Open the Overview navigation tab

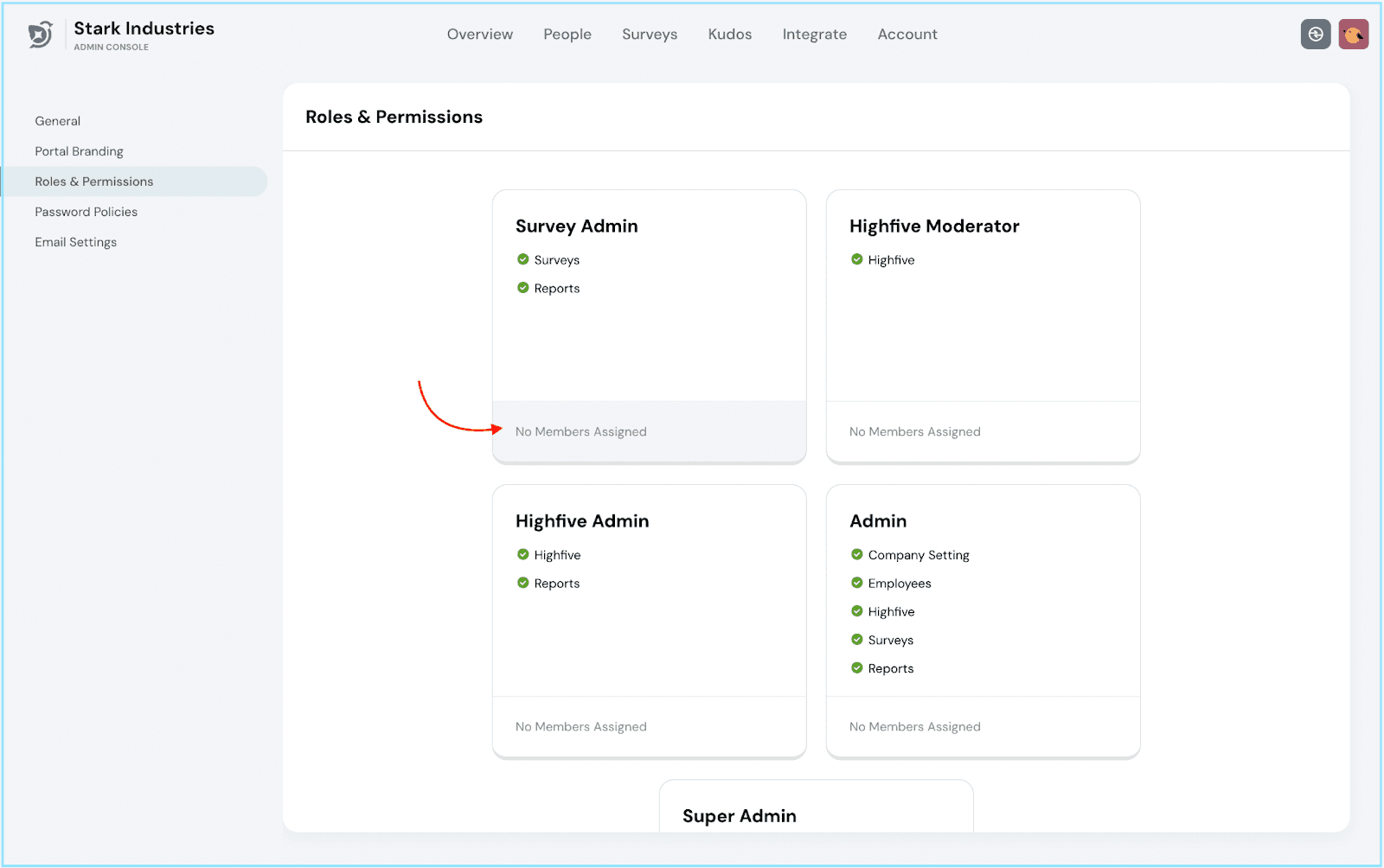(x=479, y=35)
